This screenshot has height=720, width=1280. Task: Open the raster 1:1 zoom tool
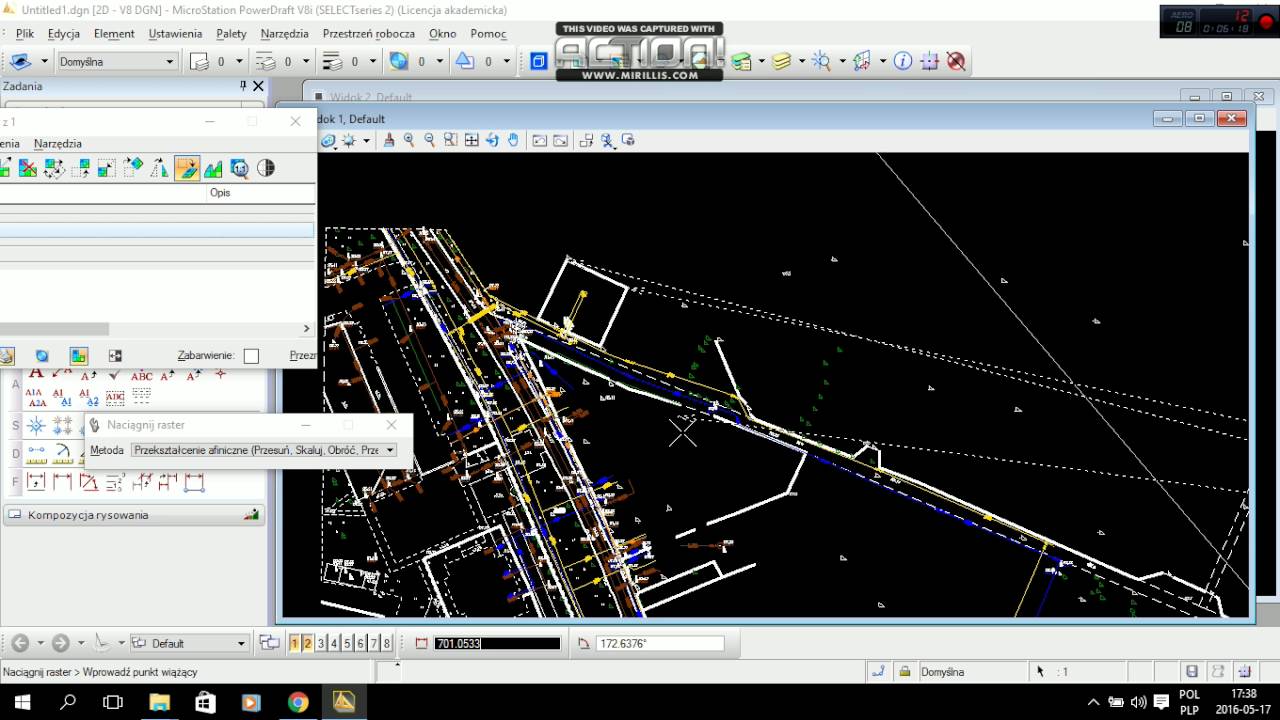[x=239, y=168]
